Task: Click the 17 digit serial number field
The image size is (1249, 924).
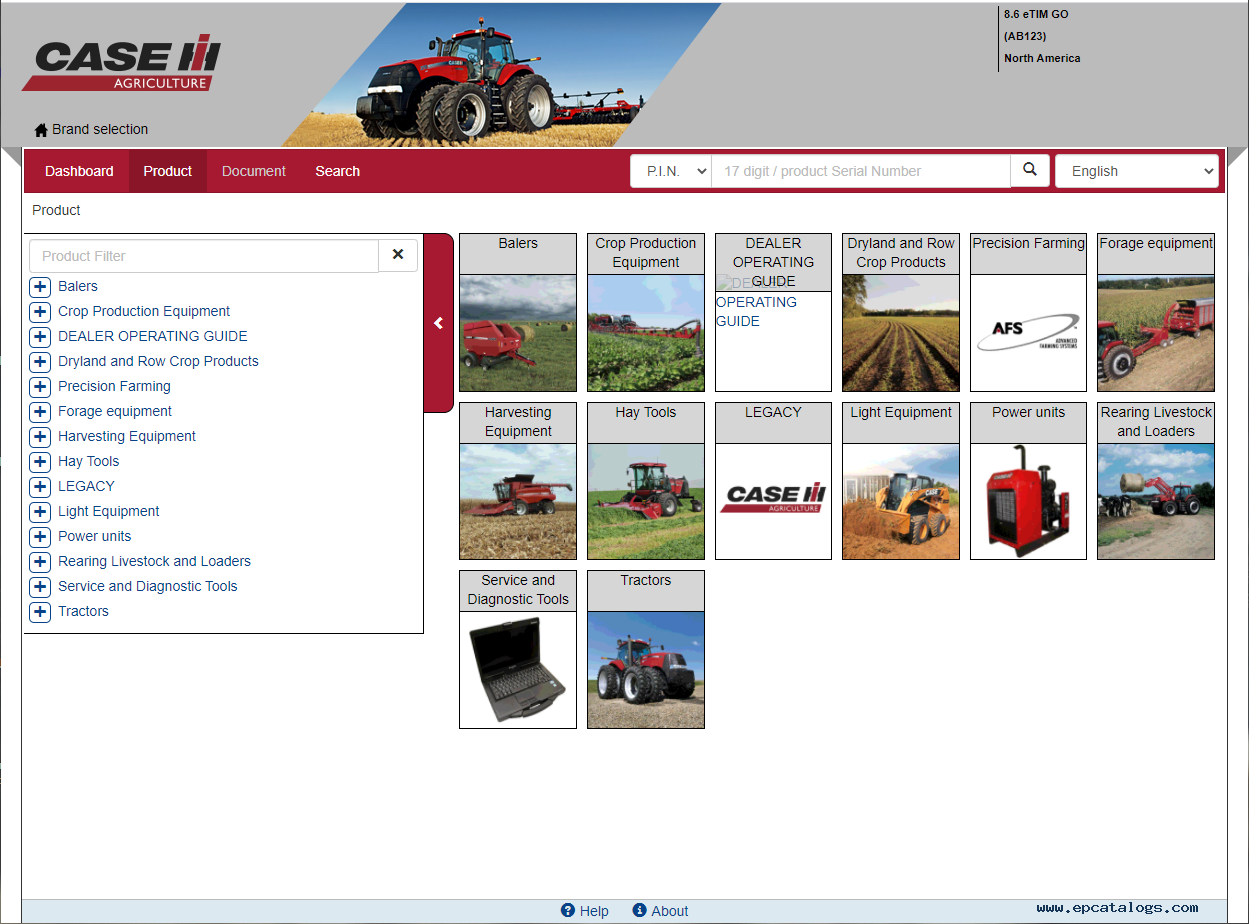Action: tap(861, 171)
